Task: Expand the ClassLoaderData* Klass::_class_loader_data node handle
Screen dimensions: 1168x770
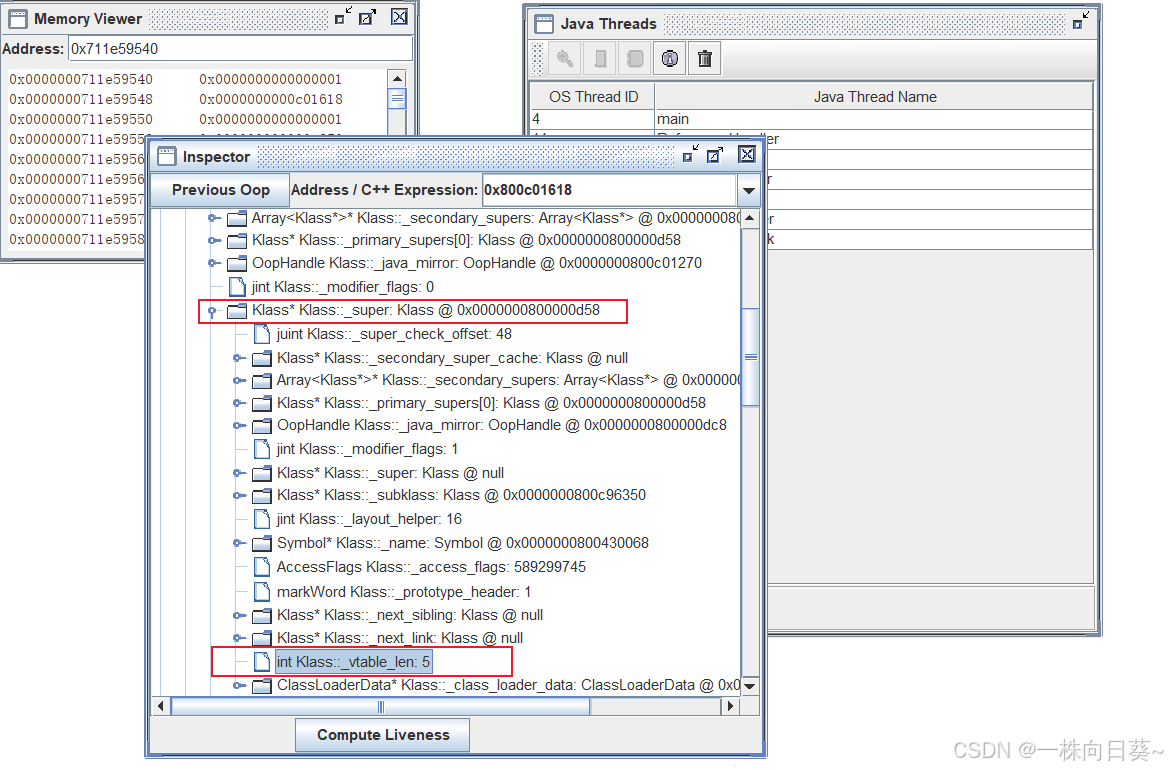Action: pos(239,685)
